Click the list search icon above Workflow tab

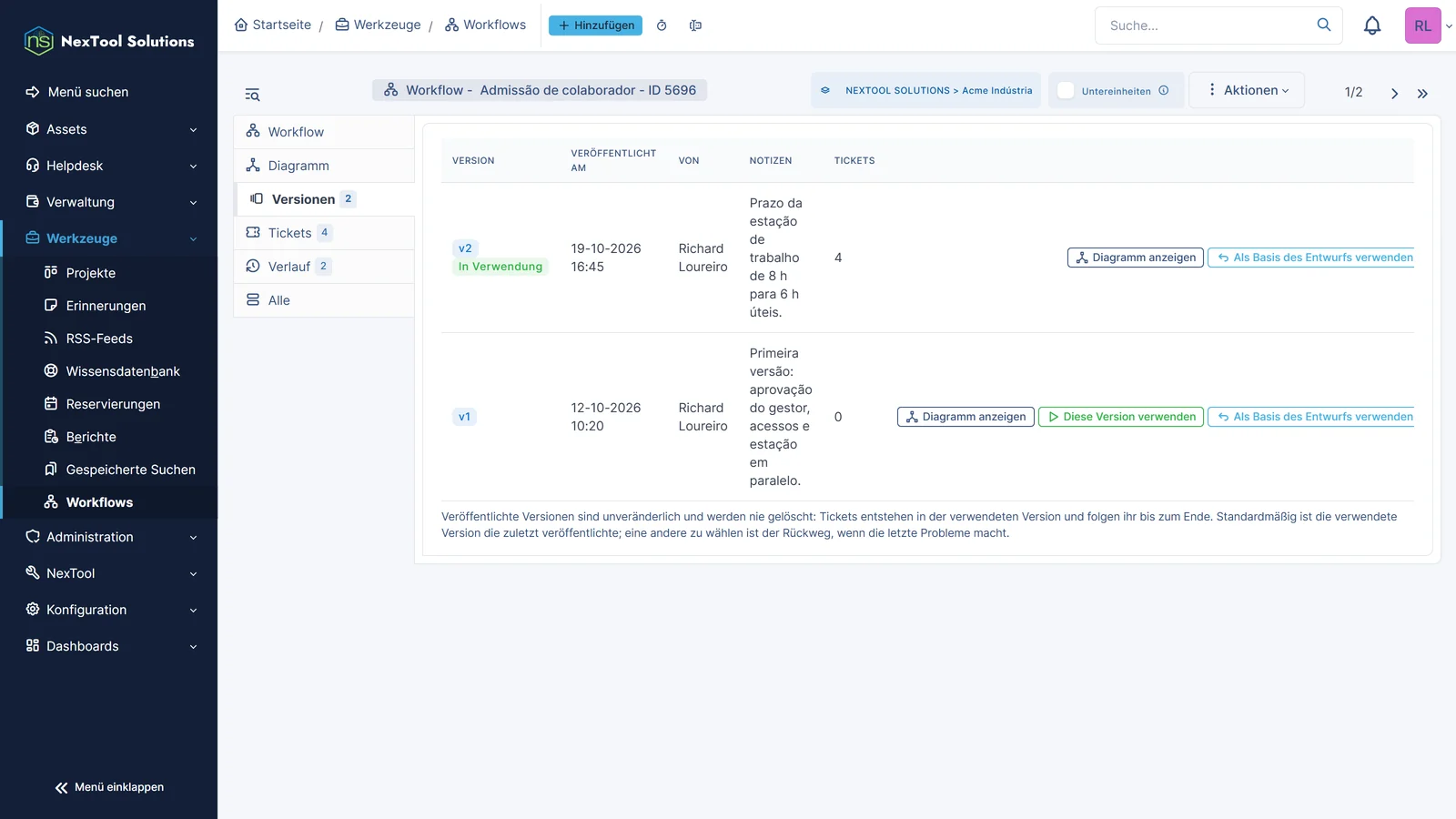252,95
